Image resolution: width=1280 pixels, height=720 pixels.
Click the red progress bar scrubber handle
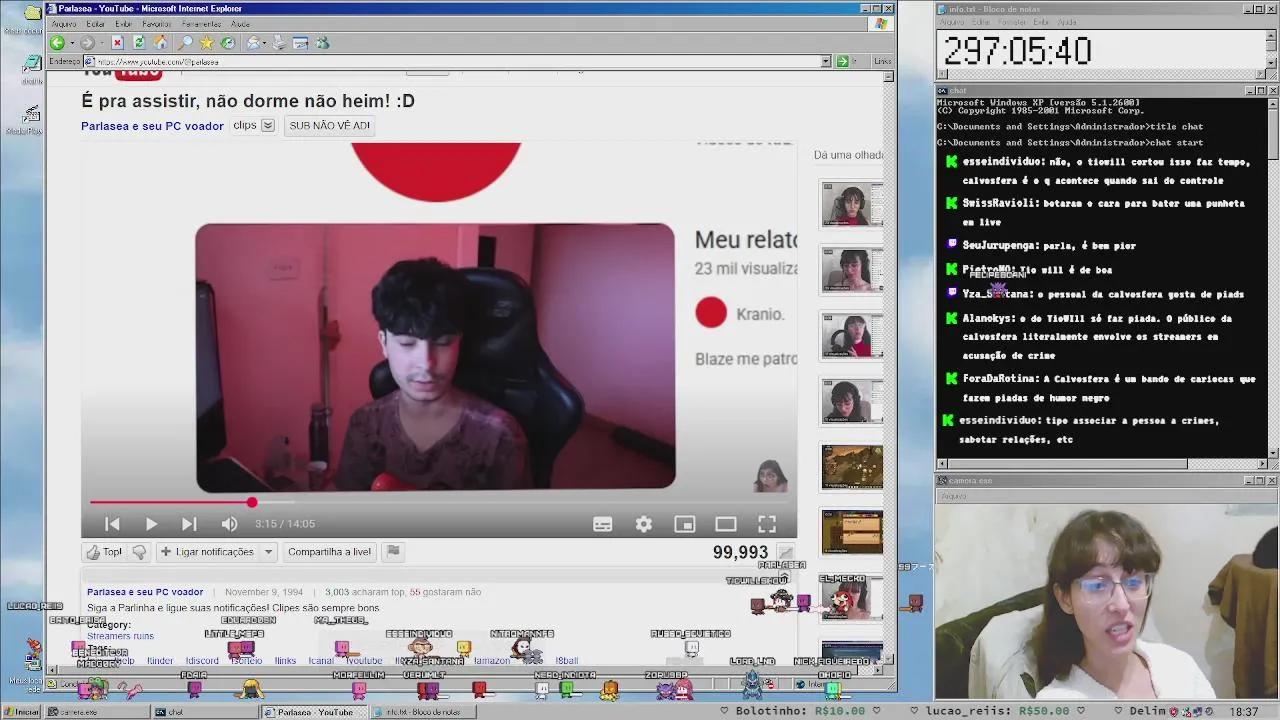coord(252,502)
